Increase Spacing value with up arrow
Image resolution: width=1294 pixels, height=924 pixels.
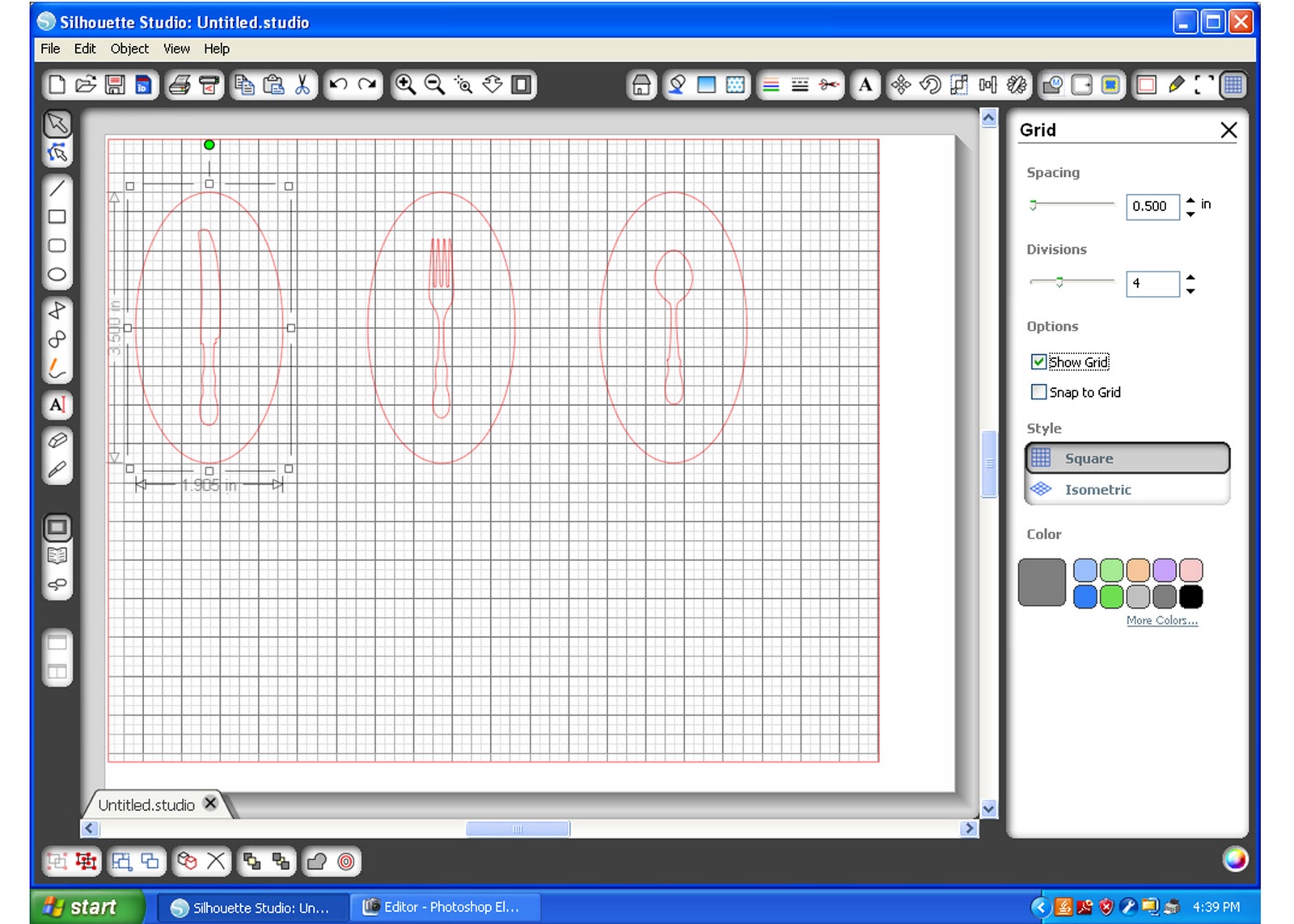click(1190, 200)
